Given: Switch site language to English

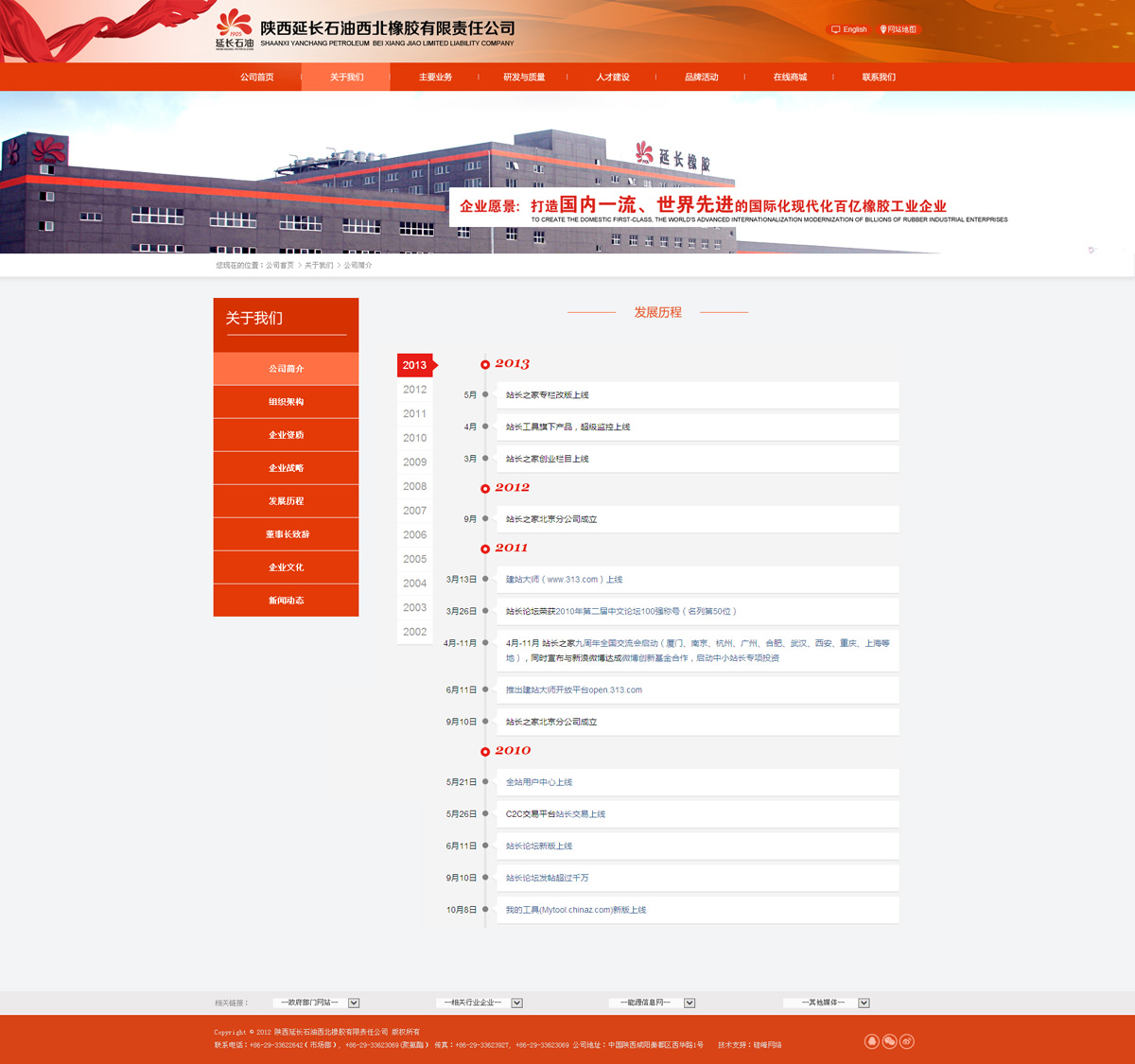Looking at the screenshot, I should click(x=848, y=29).
